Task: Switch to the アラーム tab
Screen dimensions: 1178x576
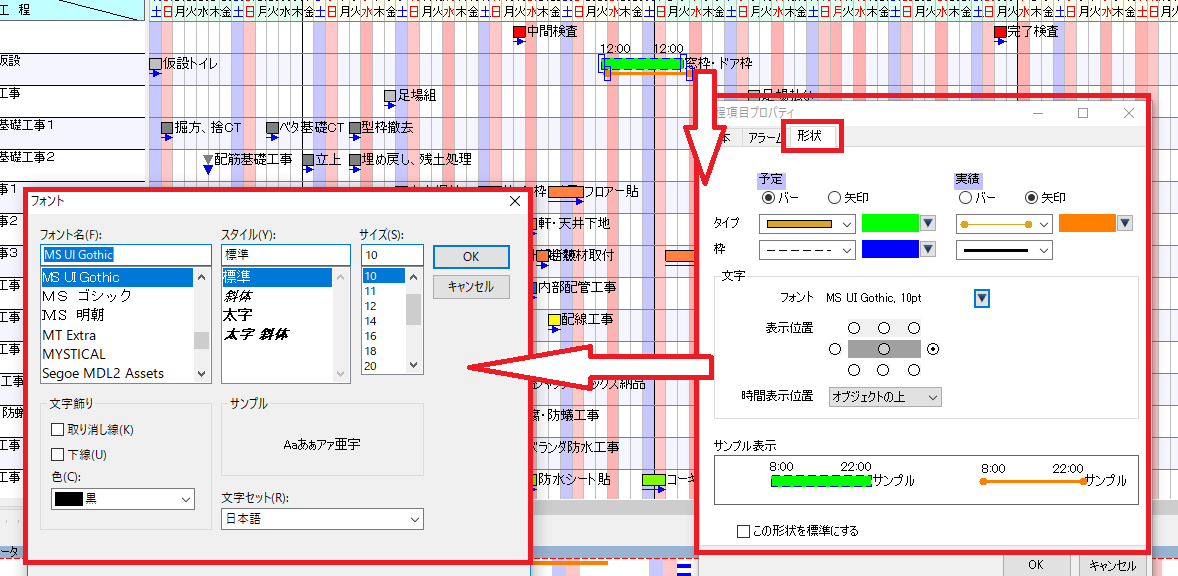Action: (765, 136)
